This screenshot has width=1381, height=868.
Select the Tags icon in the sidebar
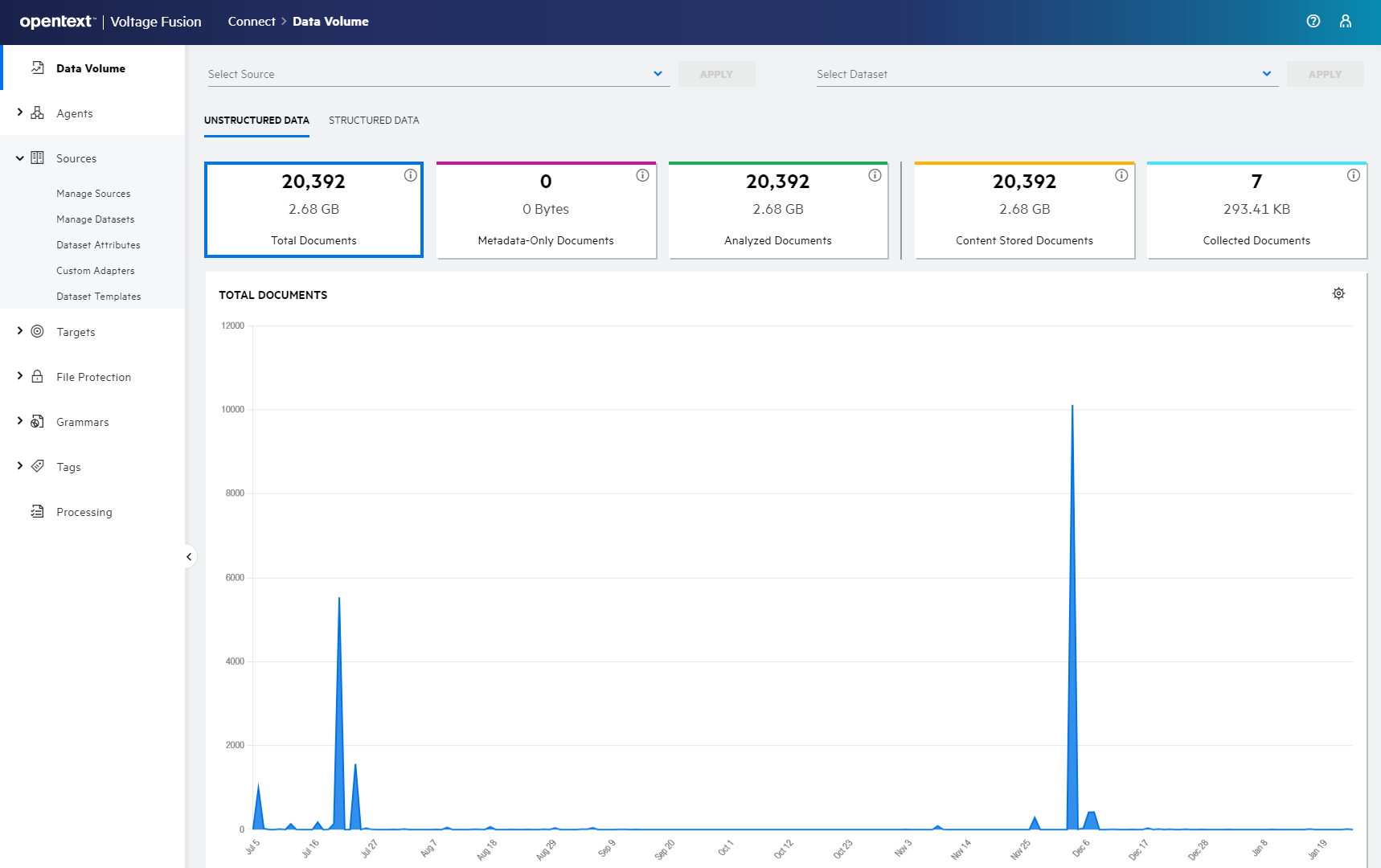tap(37, 466)
